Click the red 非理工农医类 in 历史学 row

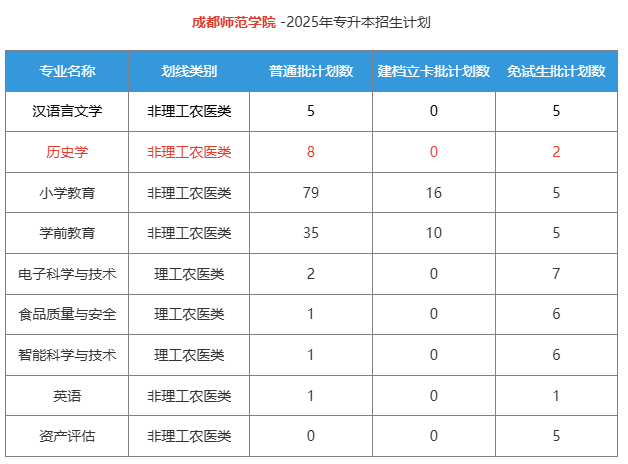click(x=189, y=152)
